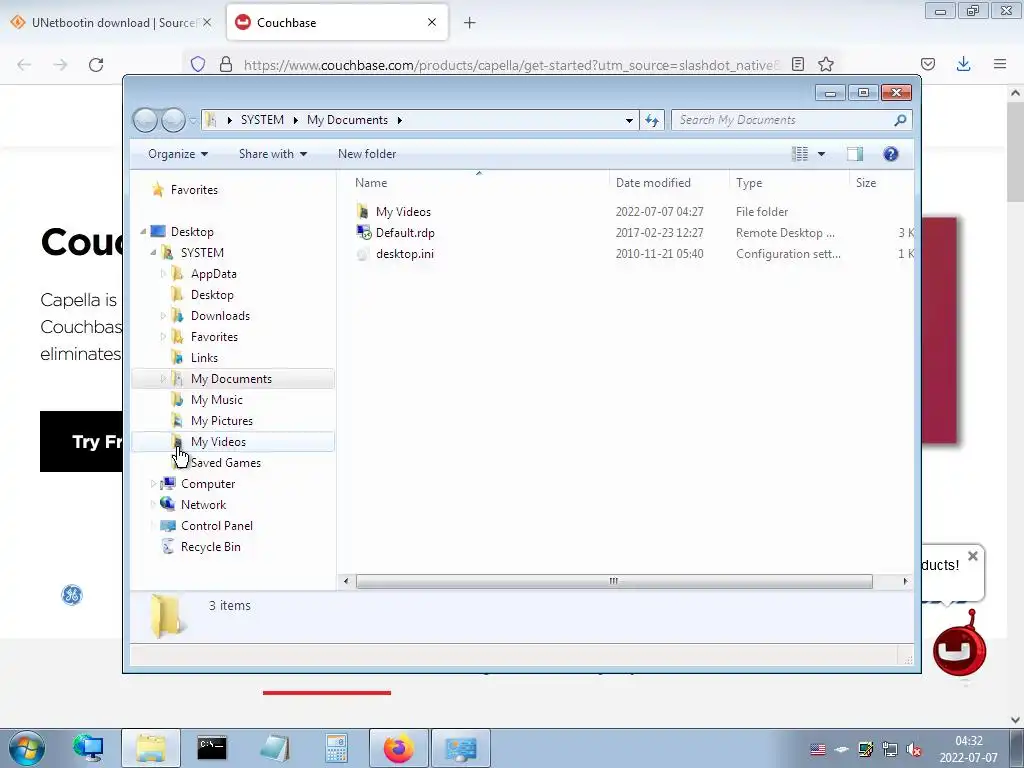
Task: Select the desktop.ini file
Action: click(404, 254)
